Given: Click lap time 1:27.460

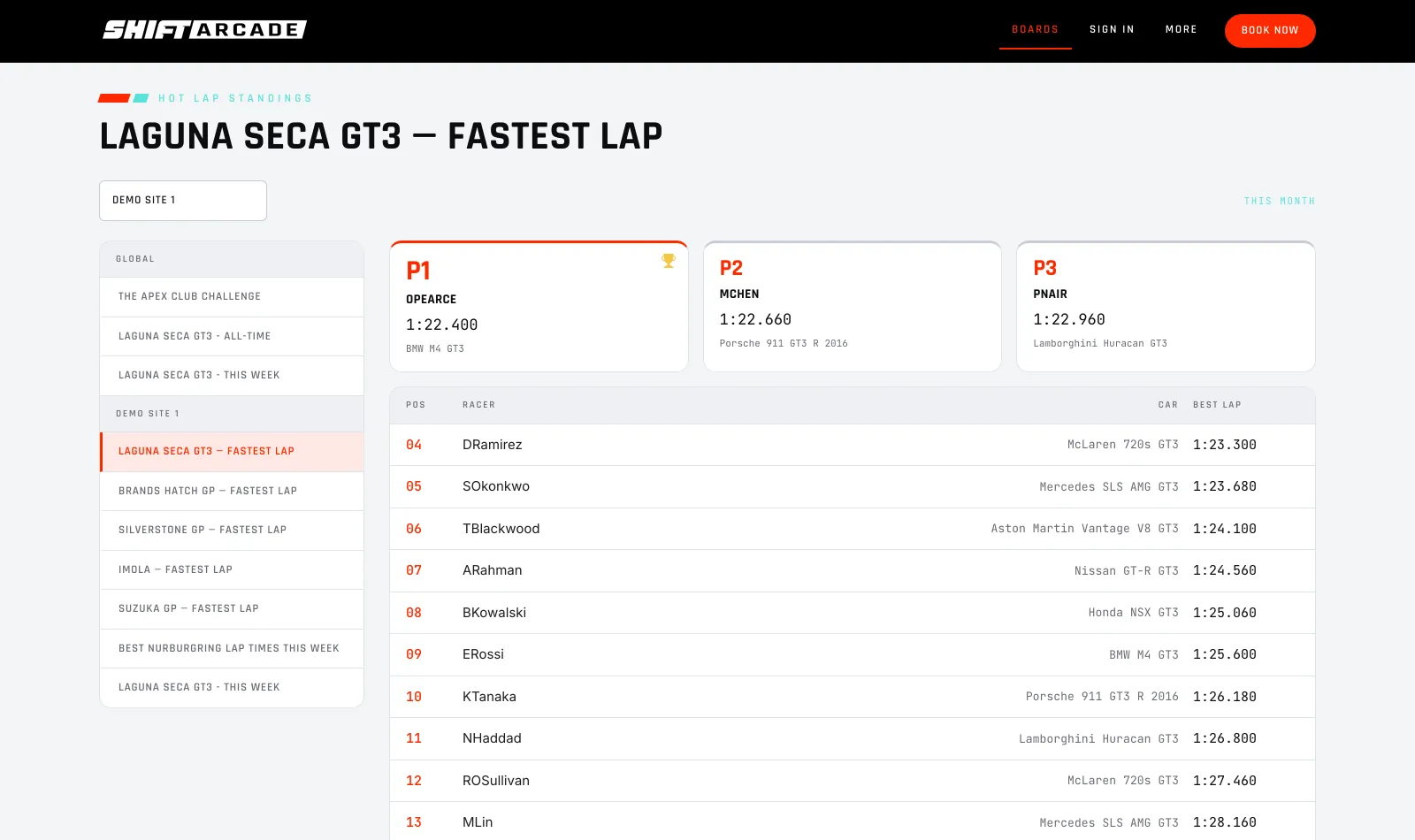Looking at the screenshot, I should click(1225, 781).
